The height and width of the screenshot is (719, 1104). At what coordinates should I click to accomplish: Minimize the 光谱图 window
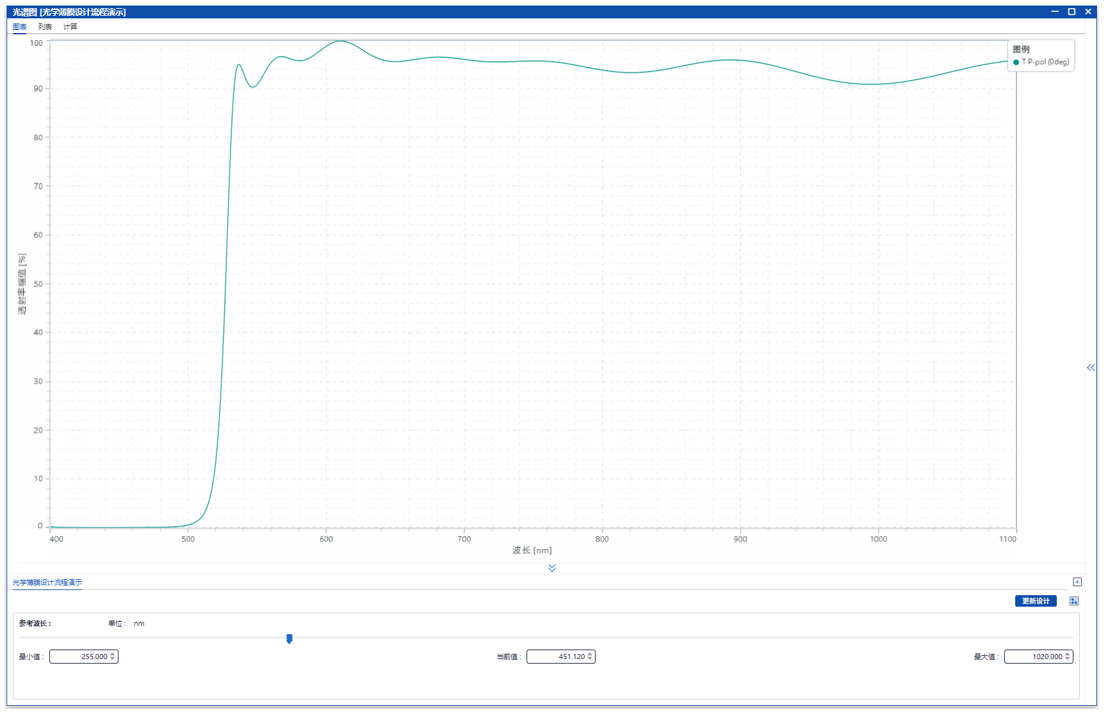pyautogui.click(x=1055, y=11)
